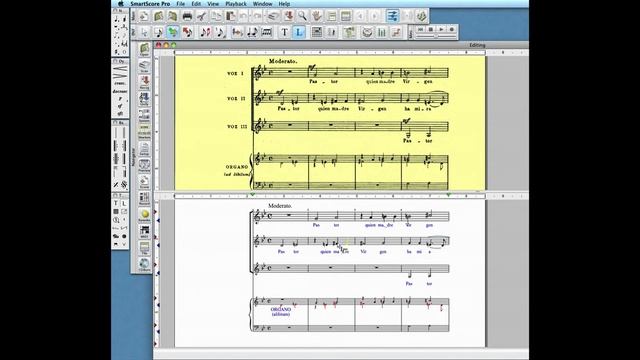Image resolution: width=640 pixels, height=360 pixels.
Task: Click the Print icon in the top toolbar
Action: [x=187, y=16]
